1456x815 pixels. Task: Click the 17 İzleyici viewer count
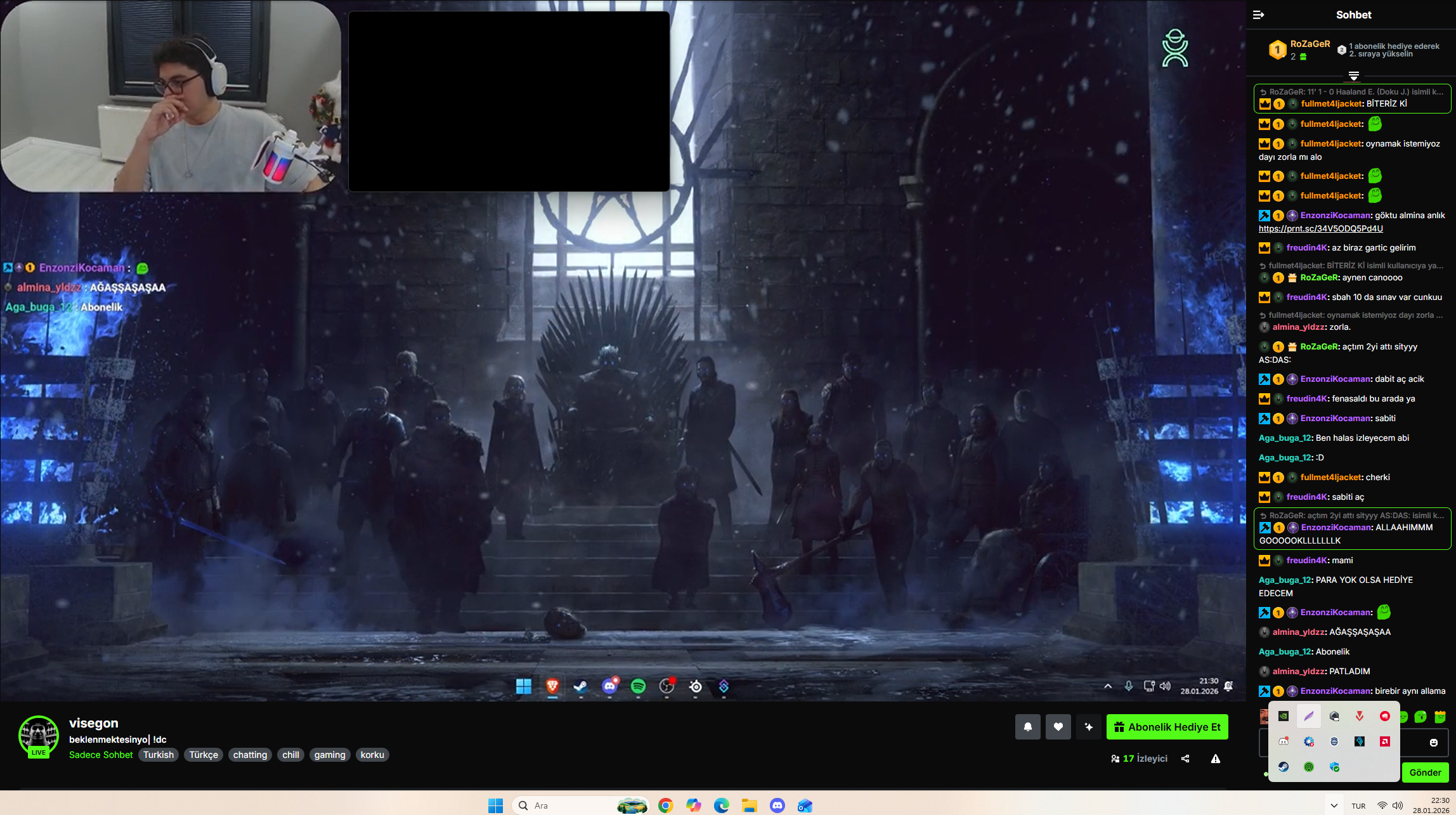(x=1140, y=759)
